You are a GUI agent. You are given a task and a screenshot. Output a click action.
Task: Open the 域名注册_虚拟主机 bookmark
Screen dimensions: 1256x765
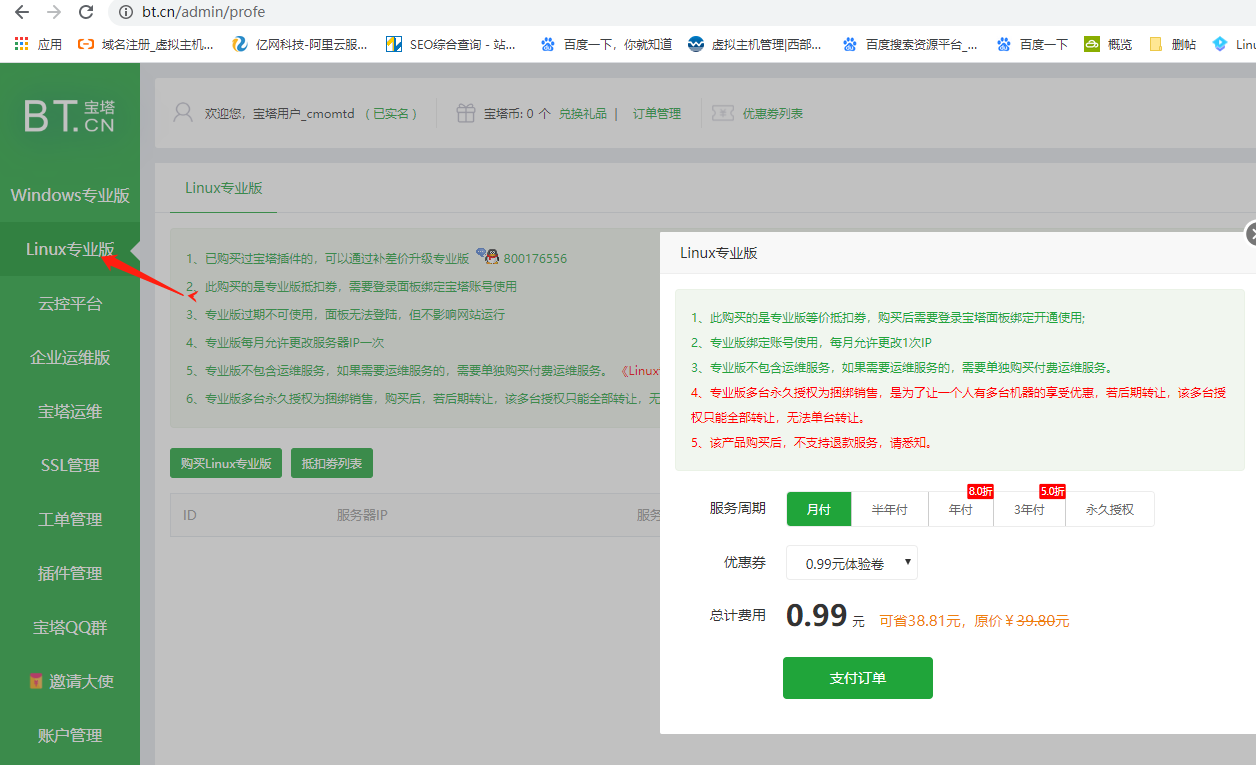click(146, 44)
